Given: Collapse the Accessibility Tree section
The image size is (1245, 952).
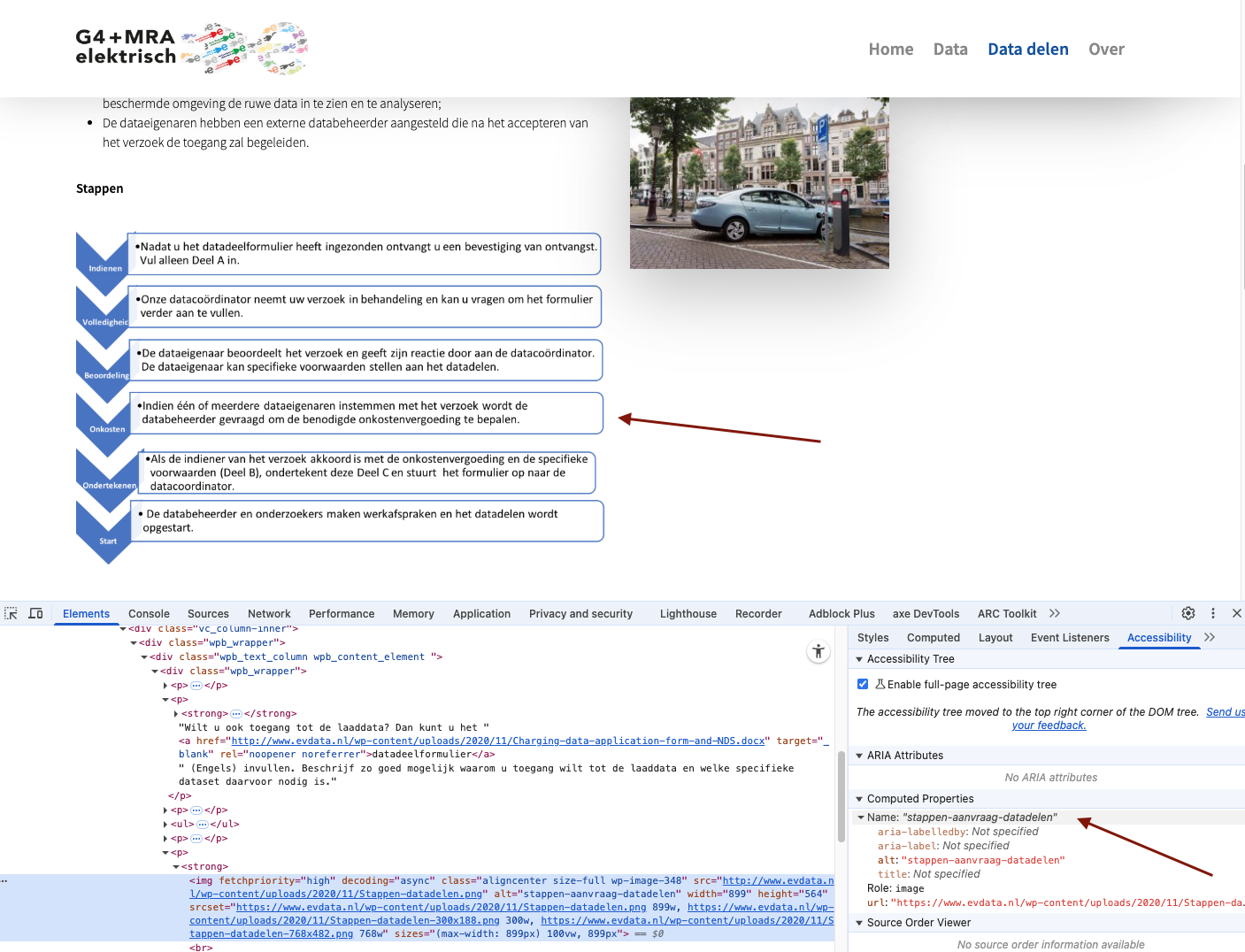Looking at the screenshot, I should [x=859, y=659].
